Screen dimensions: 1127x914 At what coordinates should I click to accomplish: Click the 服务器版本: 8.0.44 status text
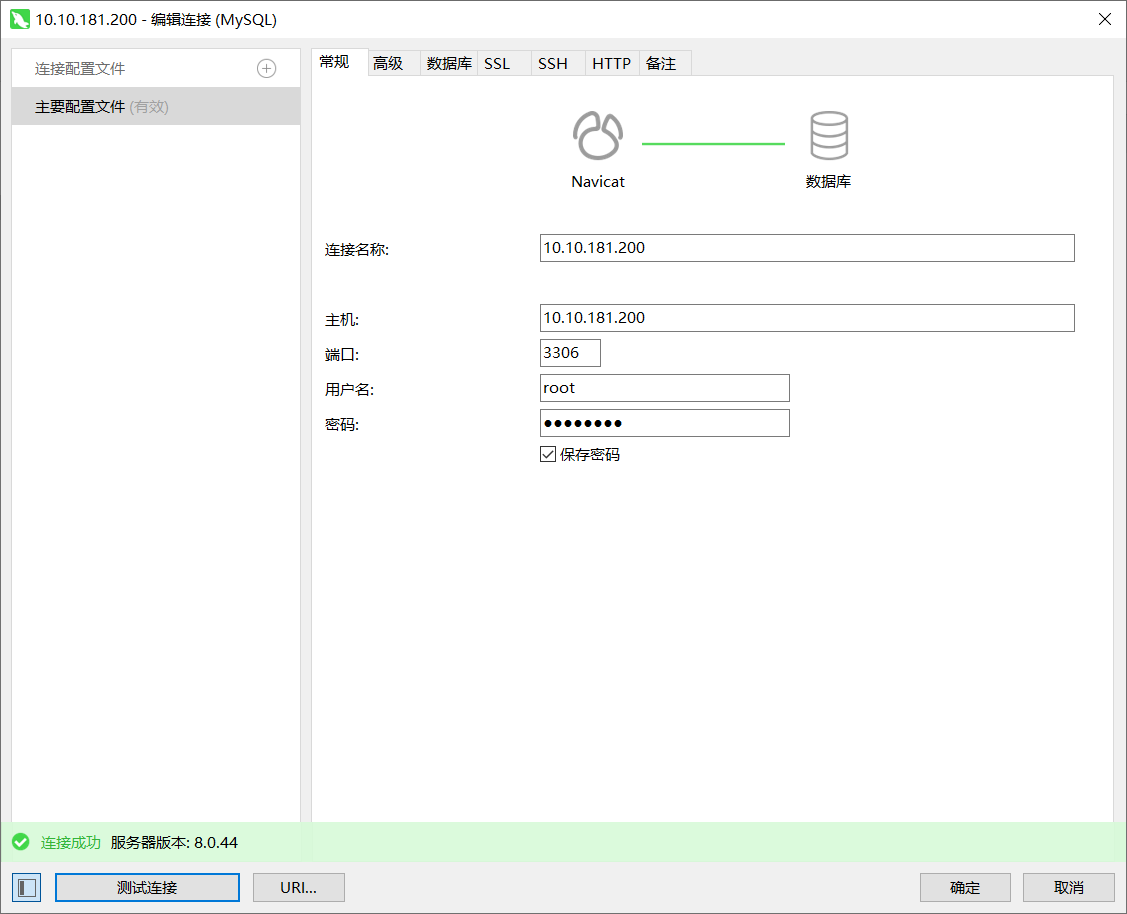(x=174, y=842)
